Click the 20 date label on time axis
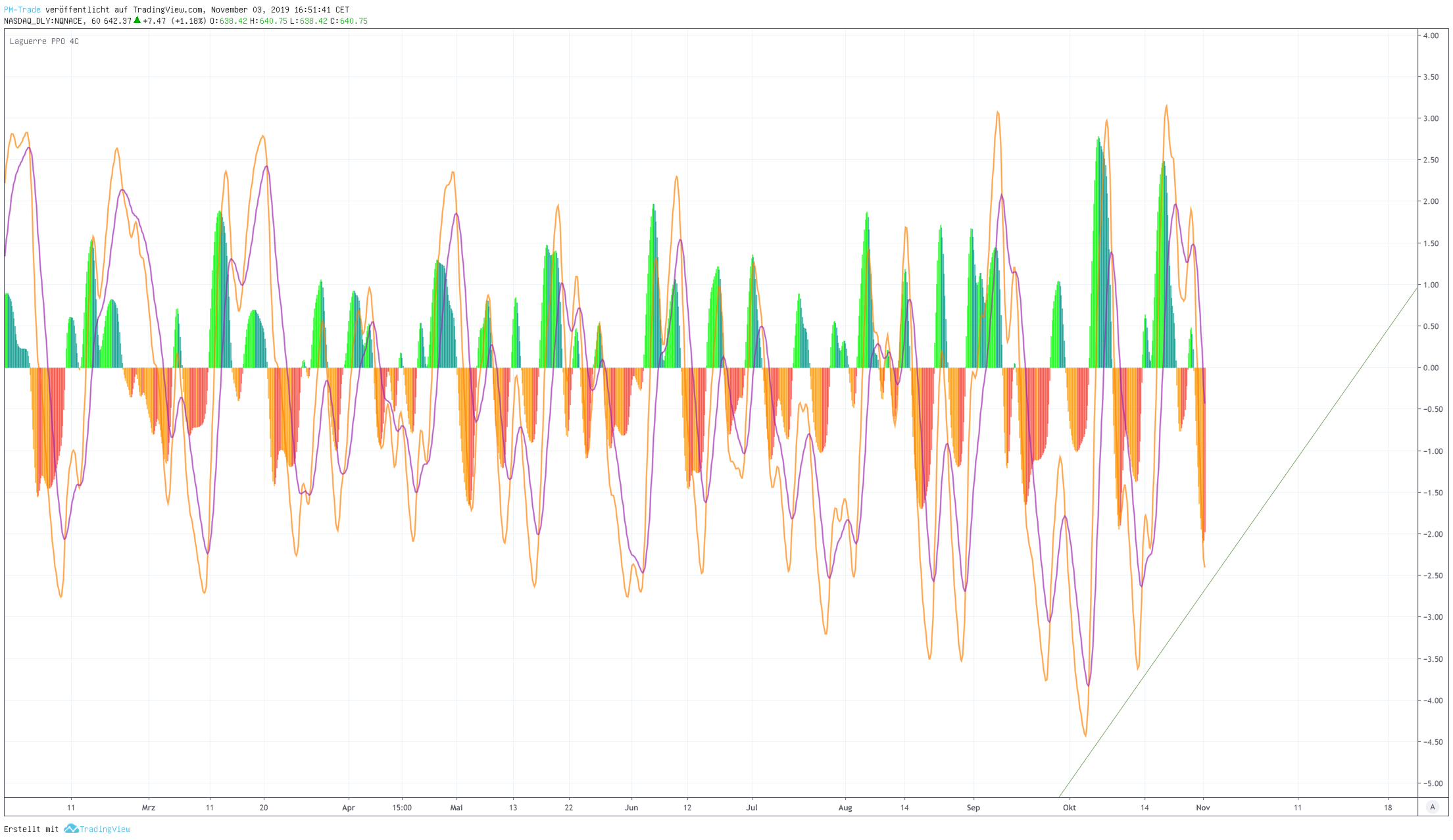The height and width of the screenshot is (840, 1453). pos(264,808)
